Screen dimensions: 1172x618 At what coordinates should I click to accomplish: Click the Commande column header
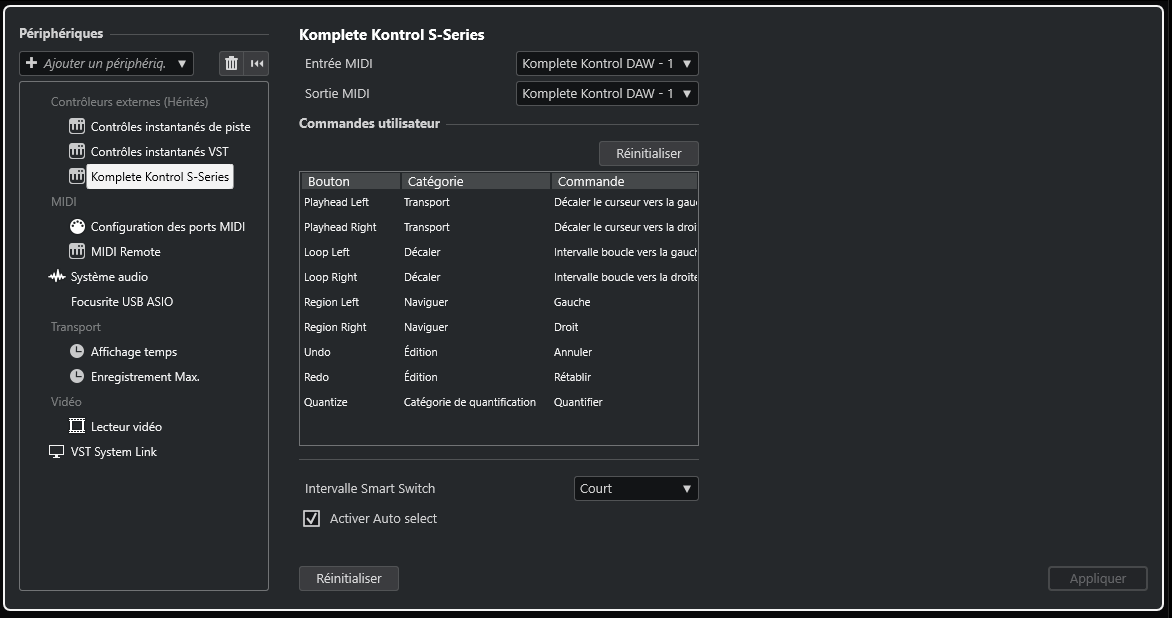622,182
